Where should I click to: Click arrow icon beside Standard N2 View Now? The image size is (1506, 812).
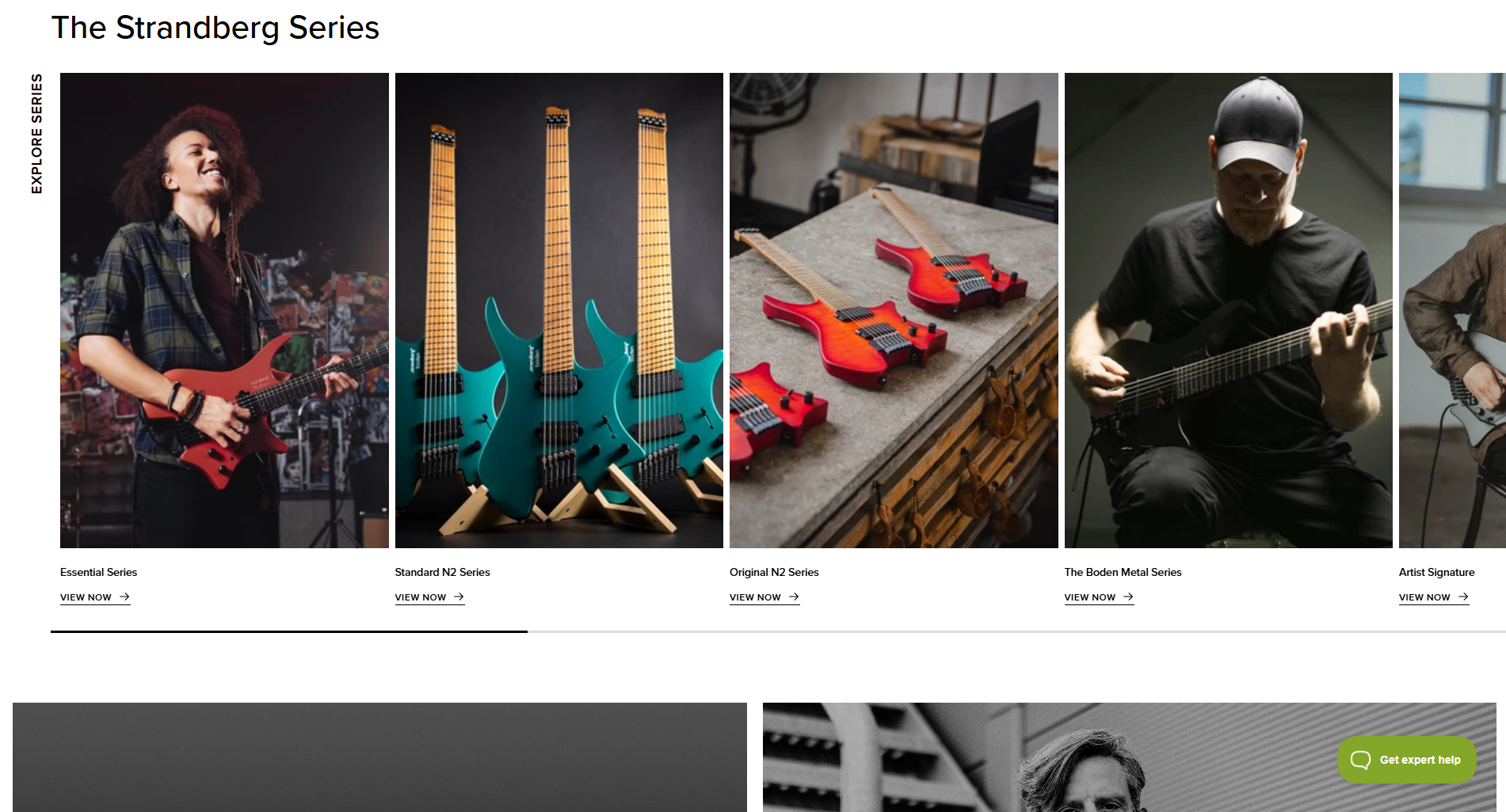pyautogui.click(x=459, y=597)
